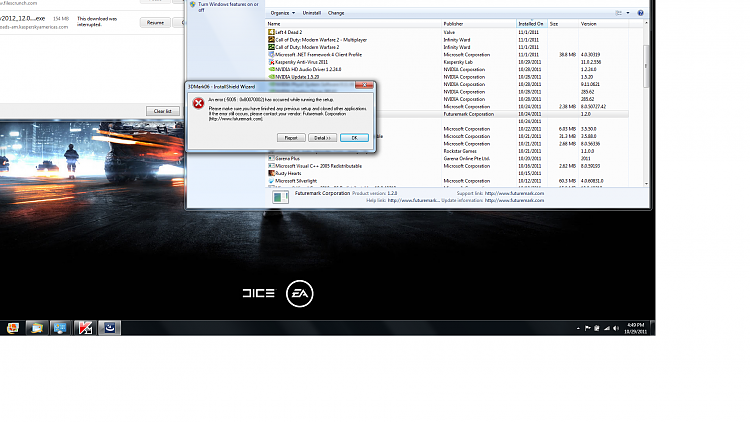Click the programs list scrollbar thumb

point(646,66)
